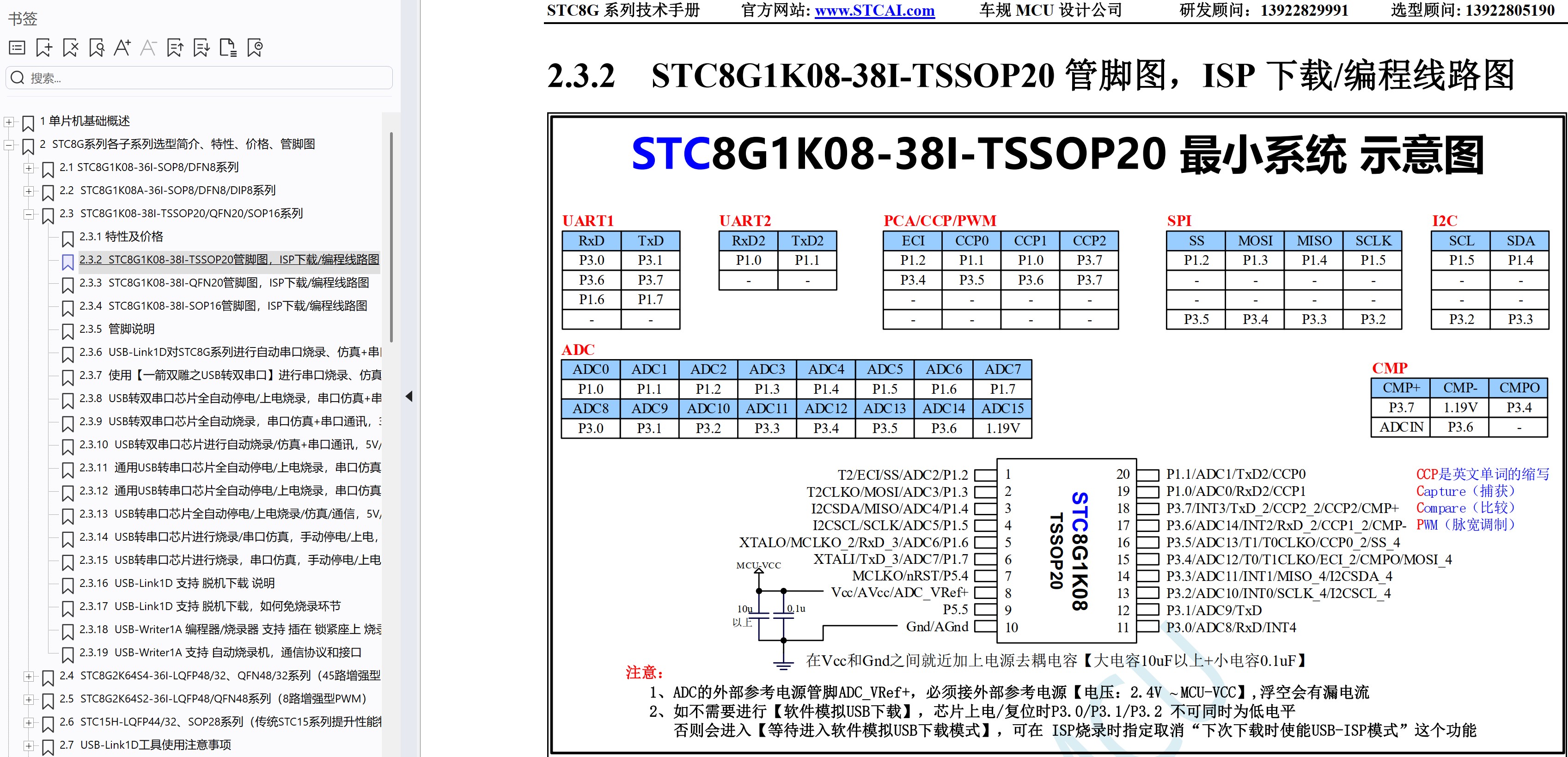
Task: Open bookmark 2.3.12 通用USB转串口
Action: coord(230,491)
